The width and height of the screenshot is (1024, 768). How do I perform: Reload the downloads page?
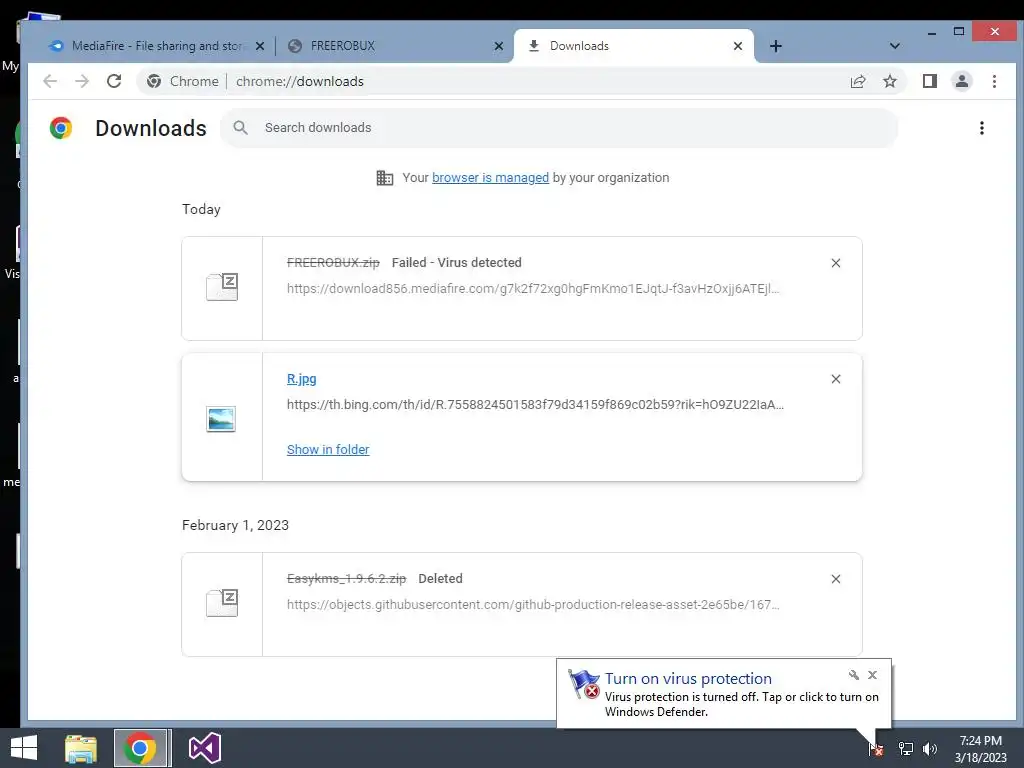pos(114,81)
